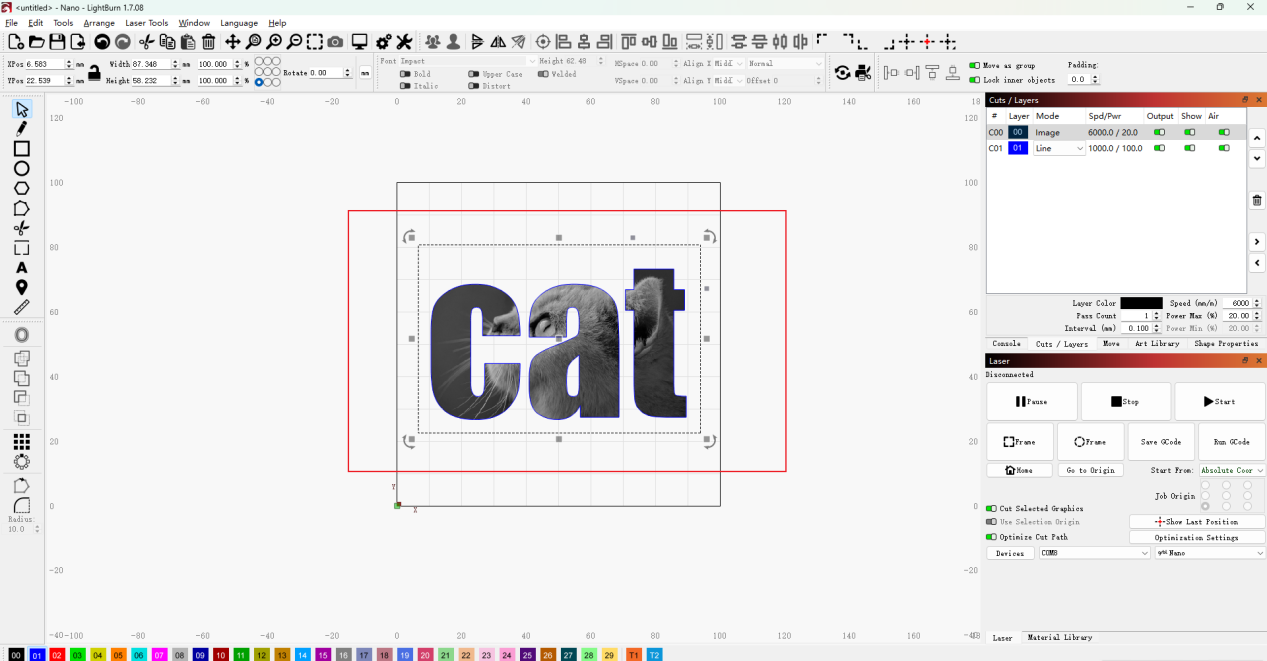
Task: Disable the Cut Selected Graphics toggle
Action: 991,509
